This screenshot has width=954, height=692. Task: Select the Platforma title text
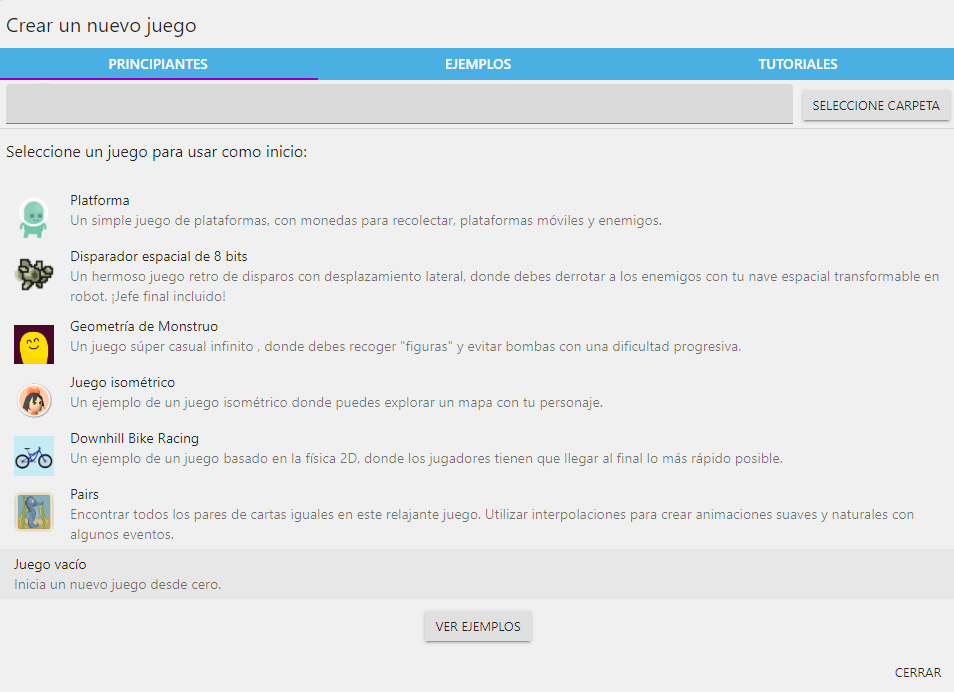[100, 200]
